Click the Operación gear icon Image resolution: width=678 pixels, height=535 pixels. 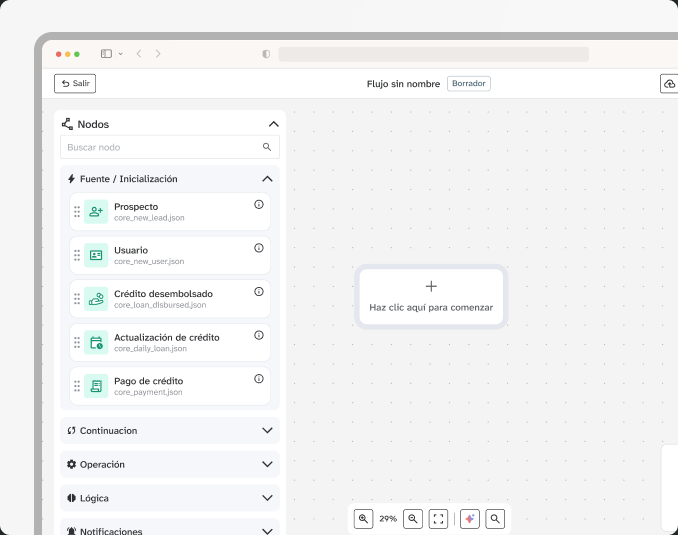71,464
